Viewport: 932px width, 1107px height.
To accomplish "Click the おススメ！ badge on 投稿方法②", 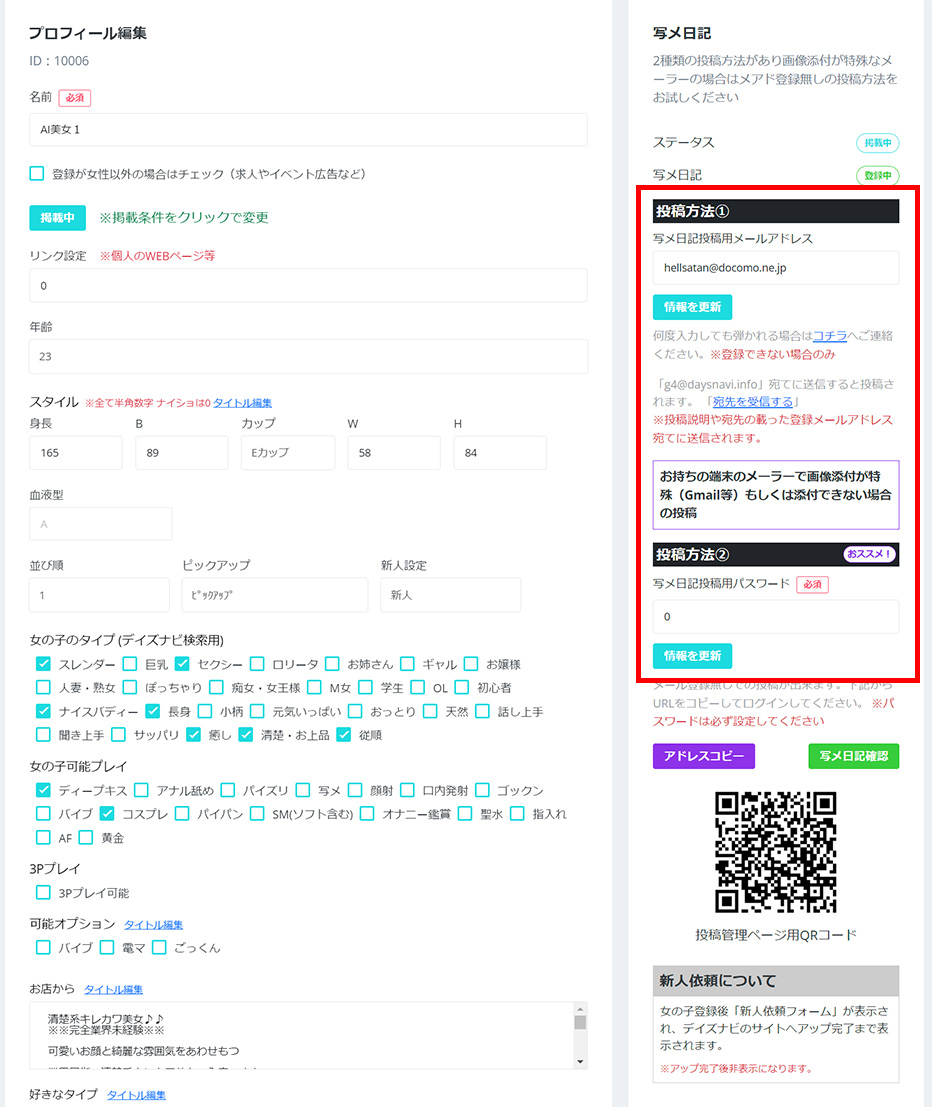I will click(x=869, y=554).
